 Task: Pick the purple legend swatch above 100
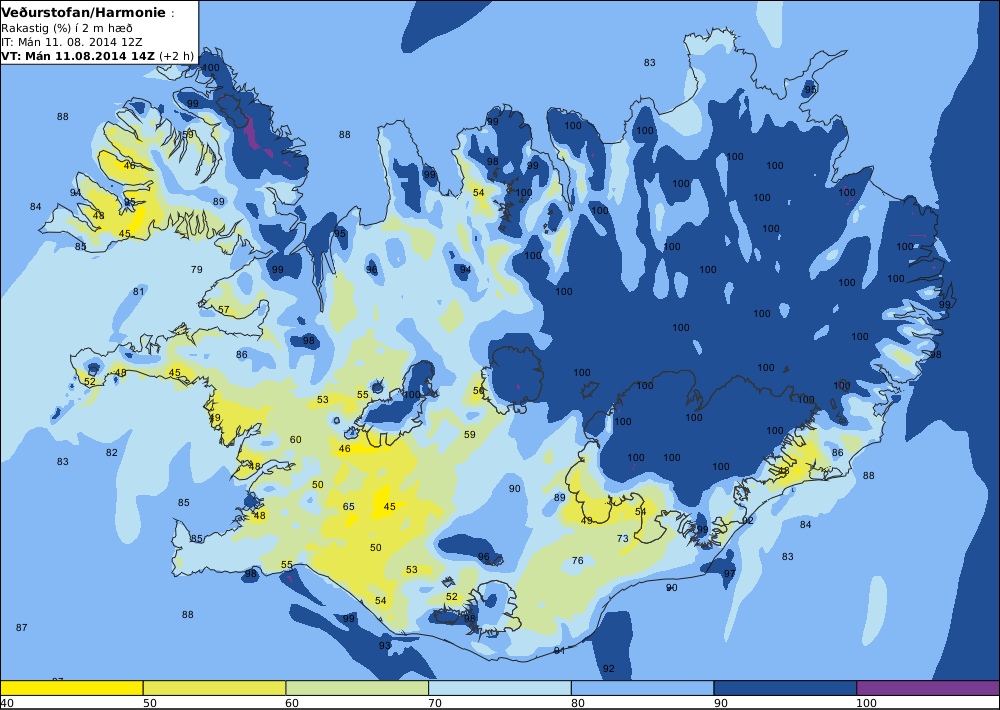click(x=928, y=688)
